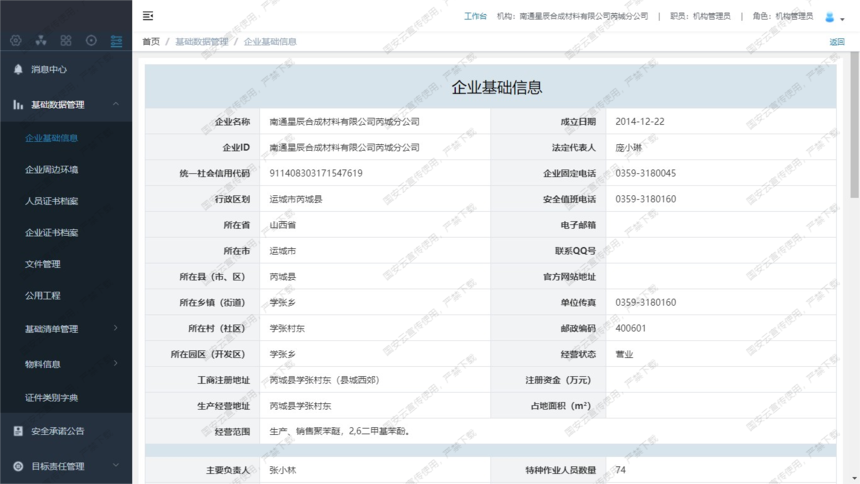The image size is (860, 484).
Task: Click the scrollbar down arrow at bottom right
Action: (855, 479)
